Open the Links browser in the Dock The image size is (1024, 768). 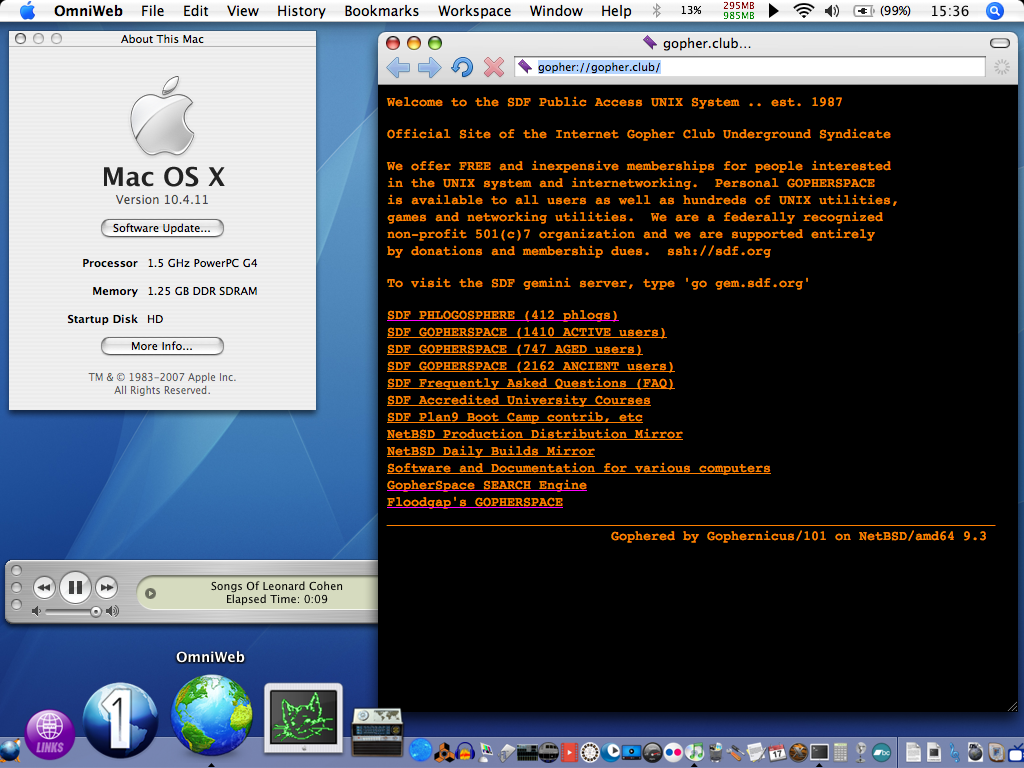tap(50, 734)
